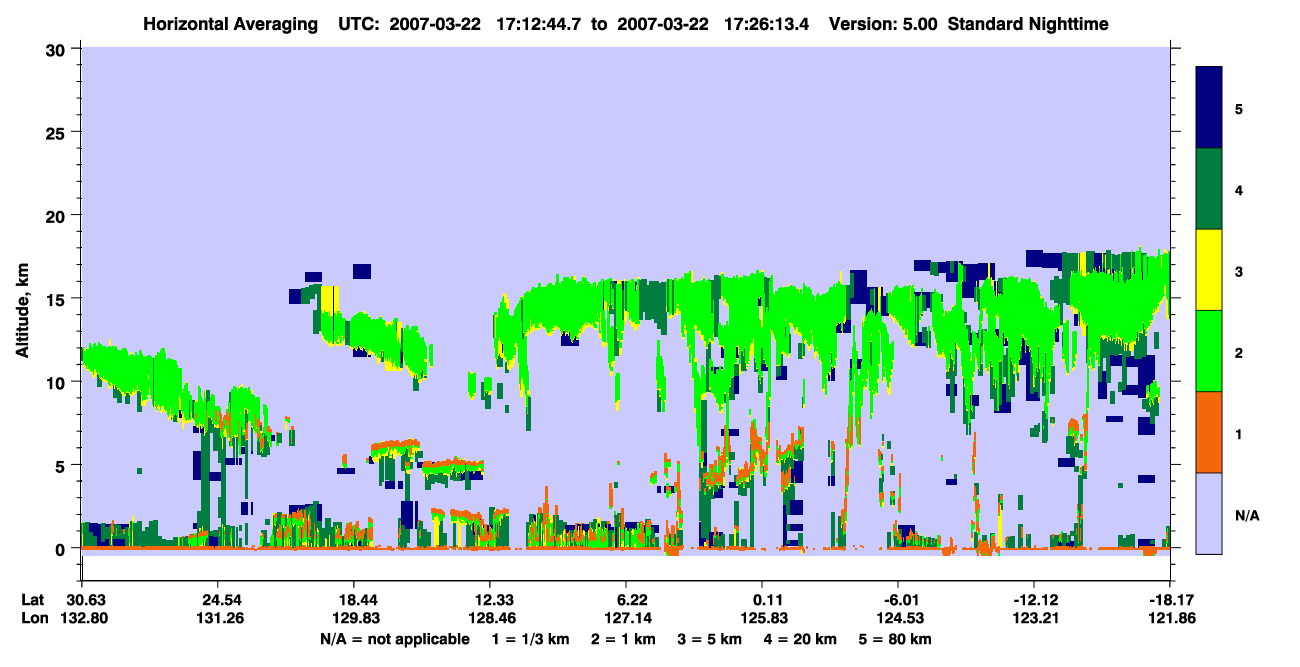Click the 'Lat' row label
1300x667 pixels.
34,600
